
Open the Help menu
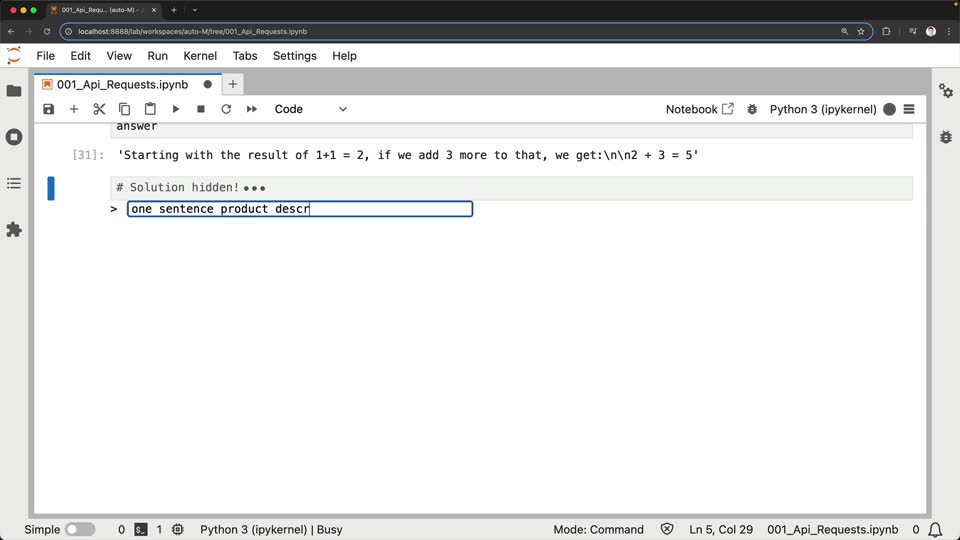(344, 56)
